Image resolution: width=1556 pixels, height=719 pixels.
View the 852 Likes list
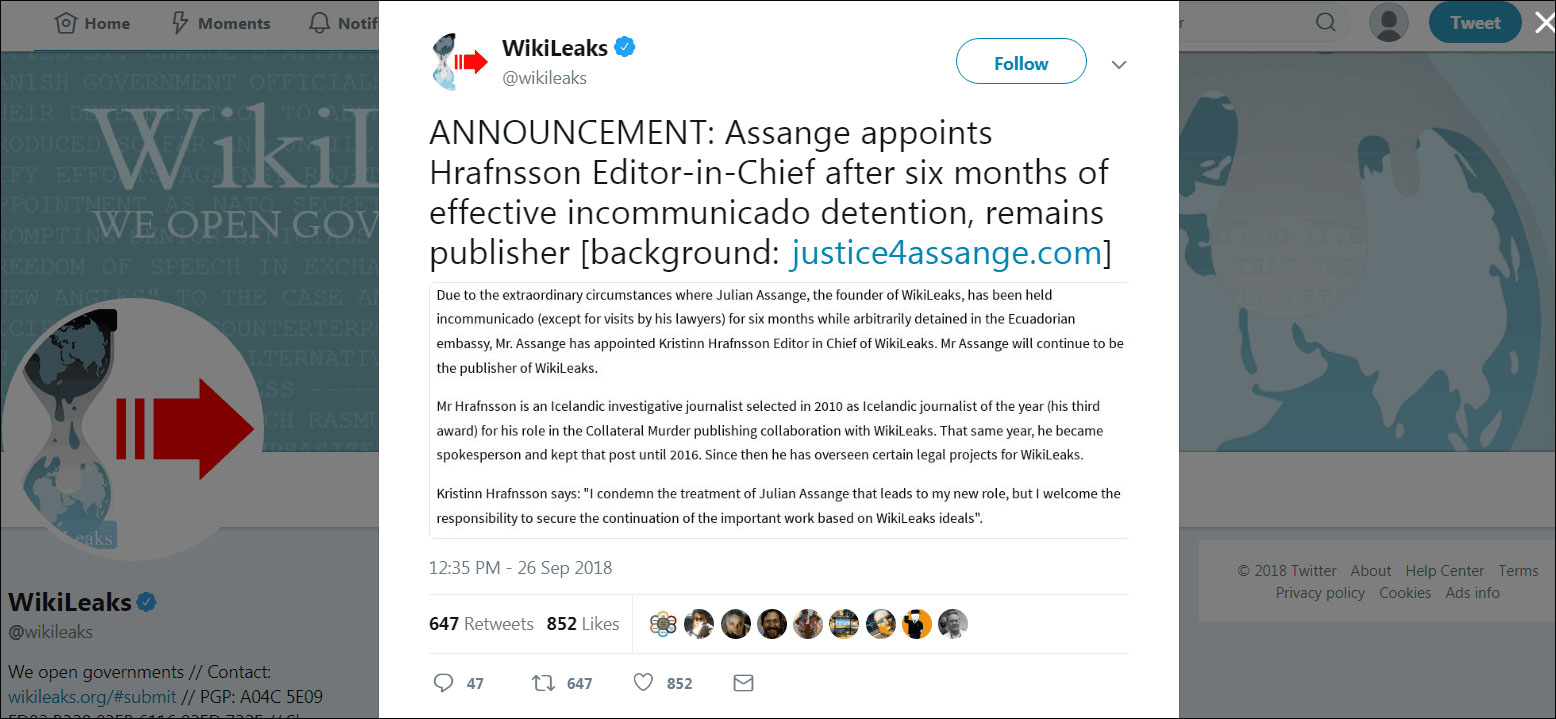coord(582,624)
